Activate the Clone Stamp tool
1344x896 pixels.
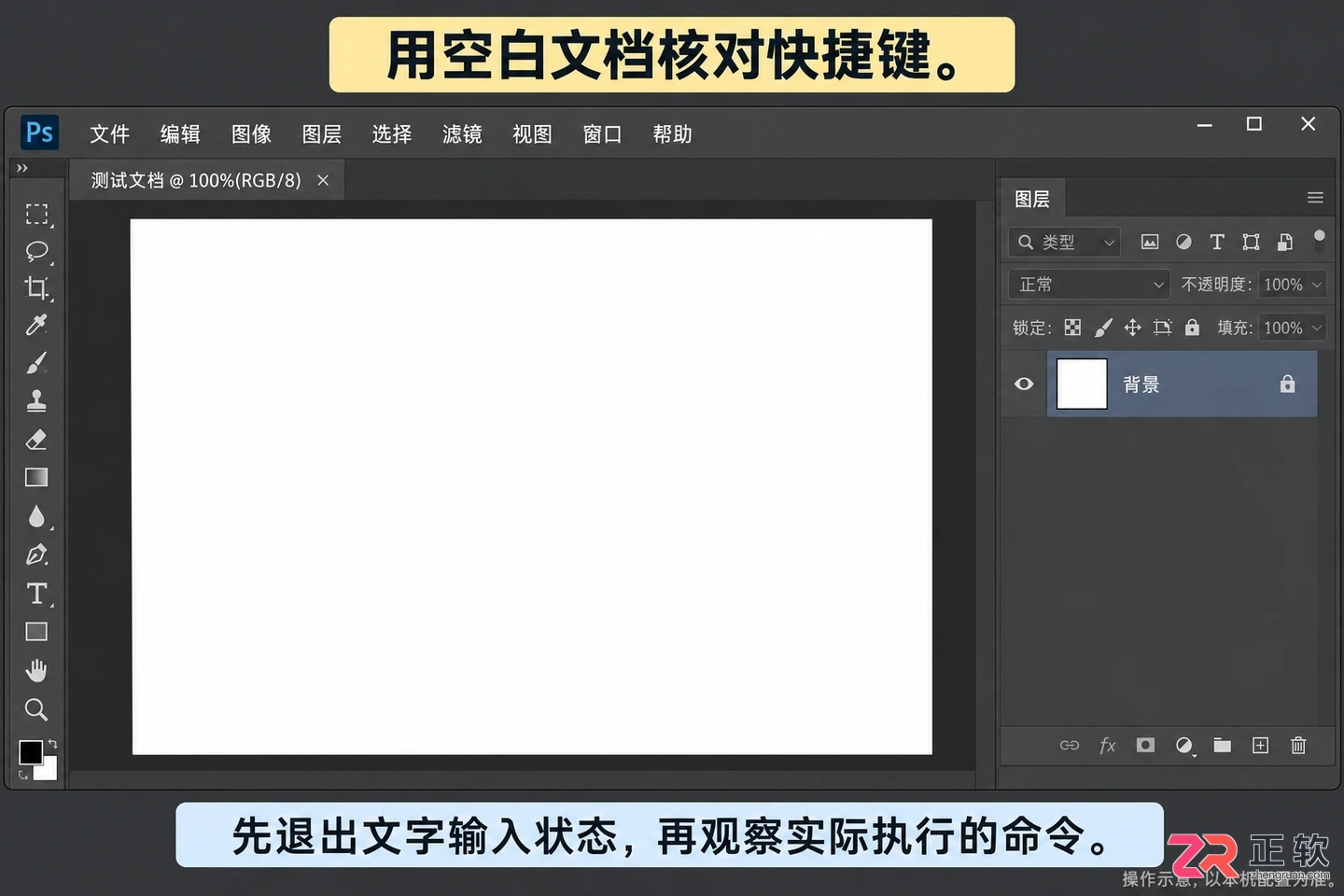[36, 400]
